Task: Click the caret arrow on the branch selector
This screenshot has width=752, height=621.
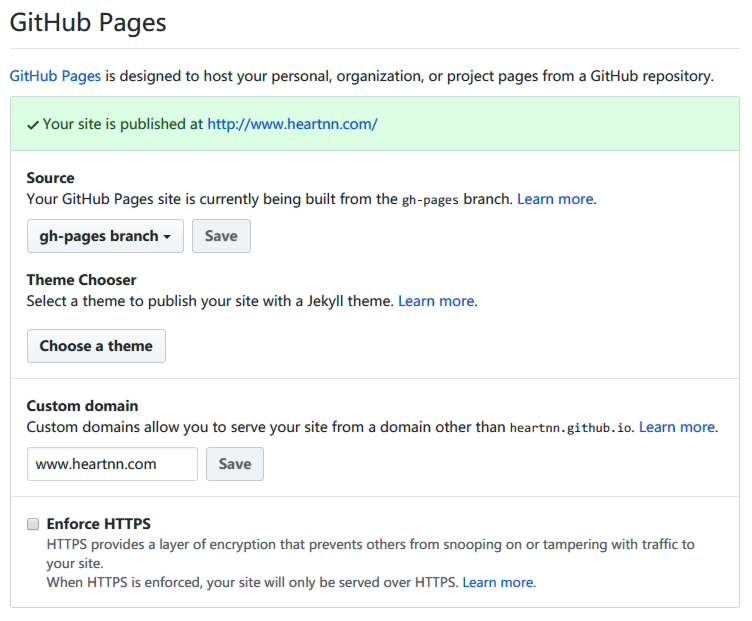Action: (x=166, y=237)
